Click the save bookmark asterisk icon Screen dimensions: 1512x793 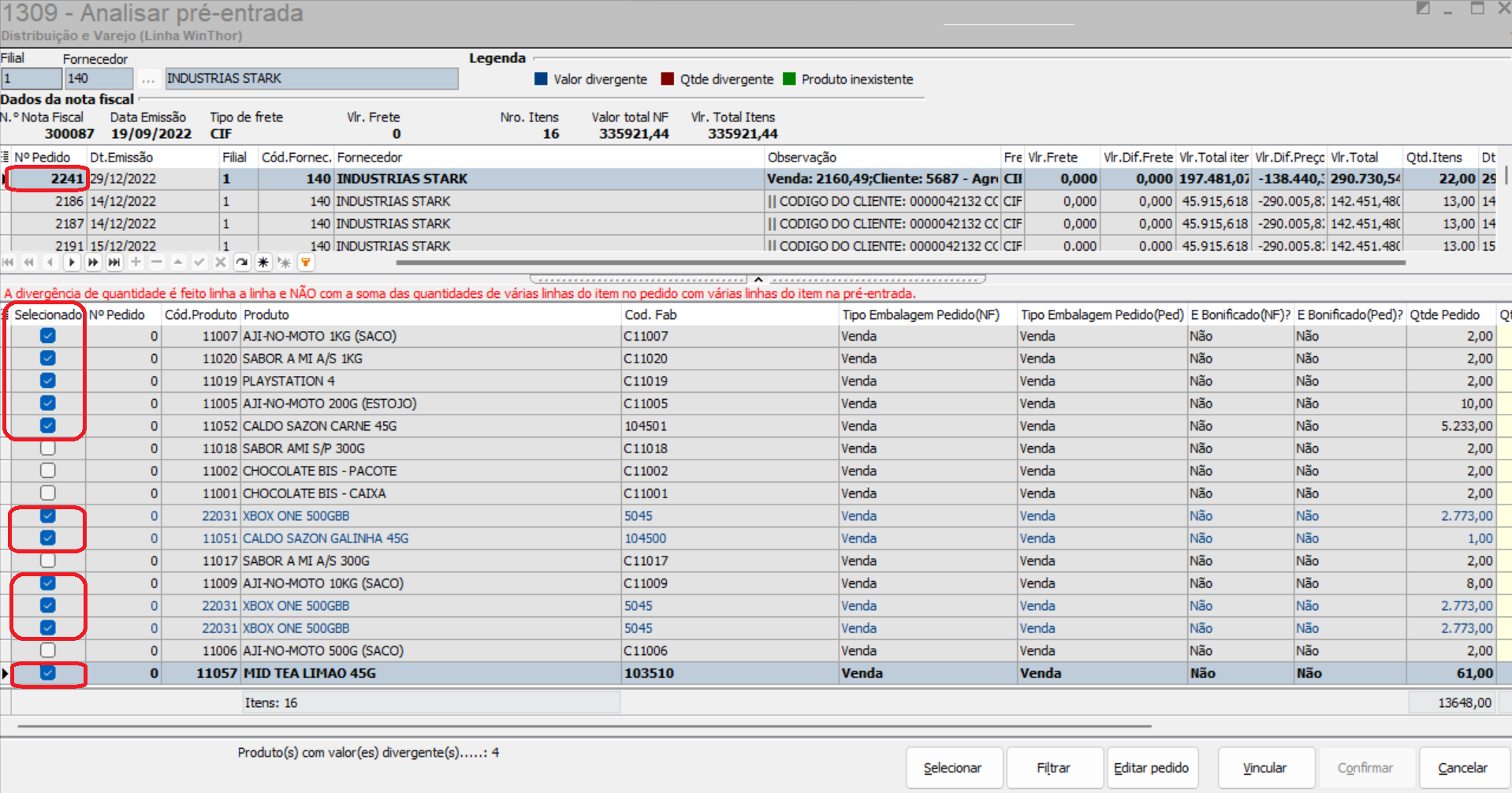pos(263,262)
